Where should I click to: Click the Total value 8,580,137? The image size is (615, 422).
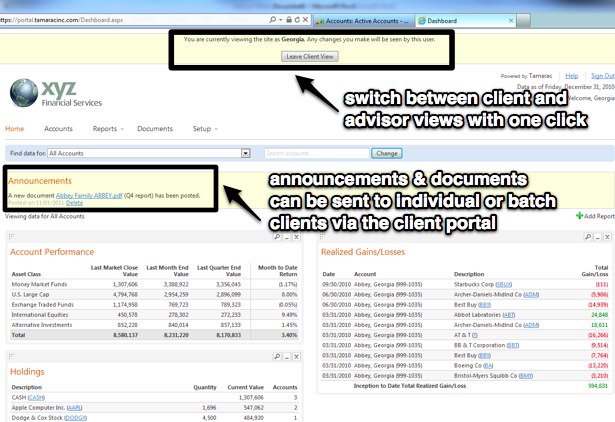point(126,335)
